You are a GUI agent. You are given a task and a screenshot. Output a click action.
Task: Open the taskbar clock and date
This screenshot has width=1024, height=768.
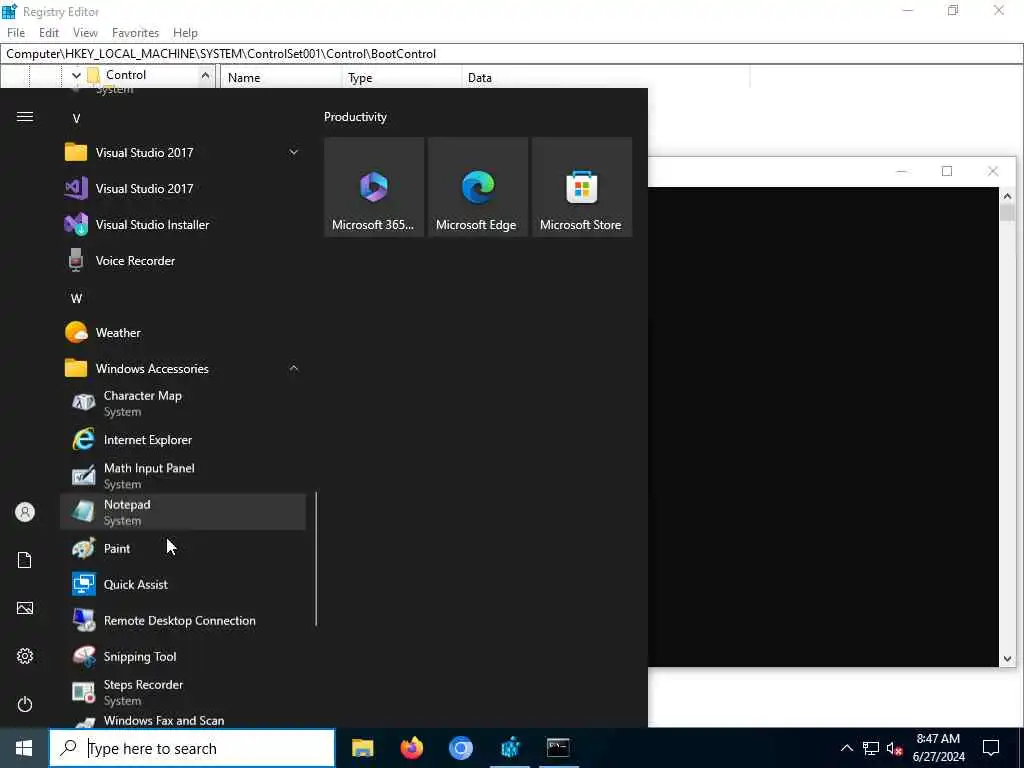938,748
